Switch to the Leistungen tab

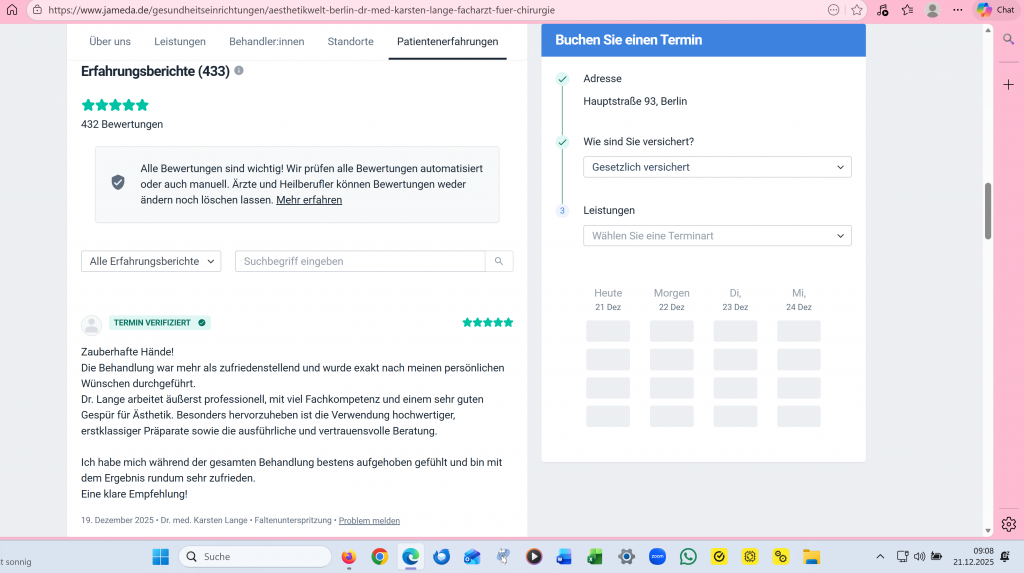[x=180, y=41]
